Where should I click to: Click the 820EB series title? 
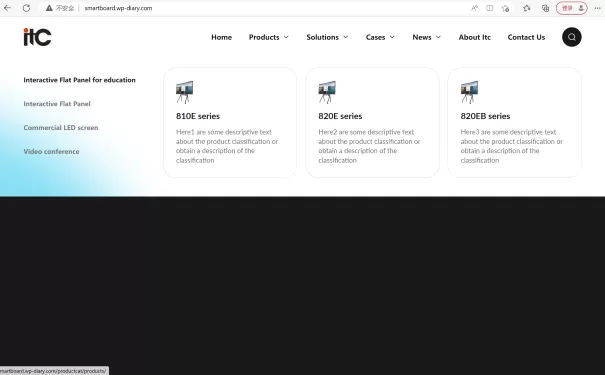pyautogui.click(x=485, y=116)
